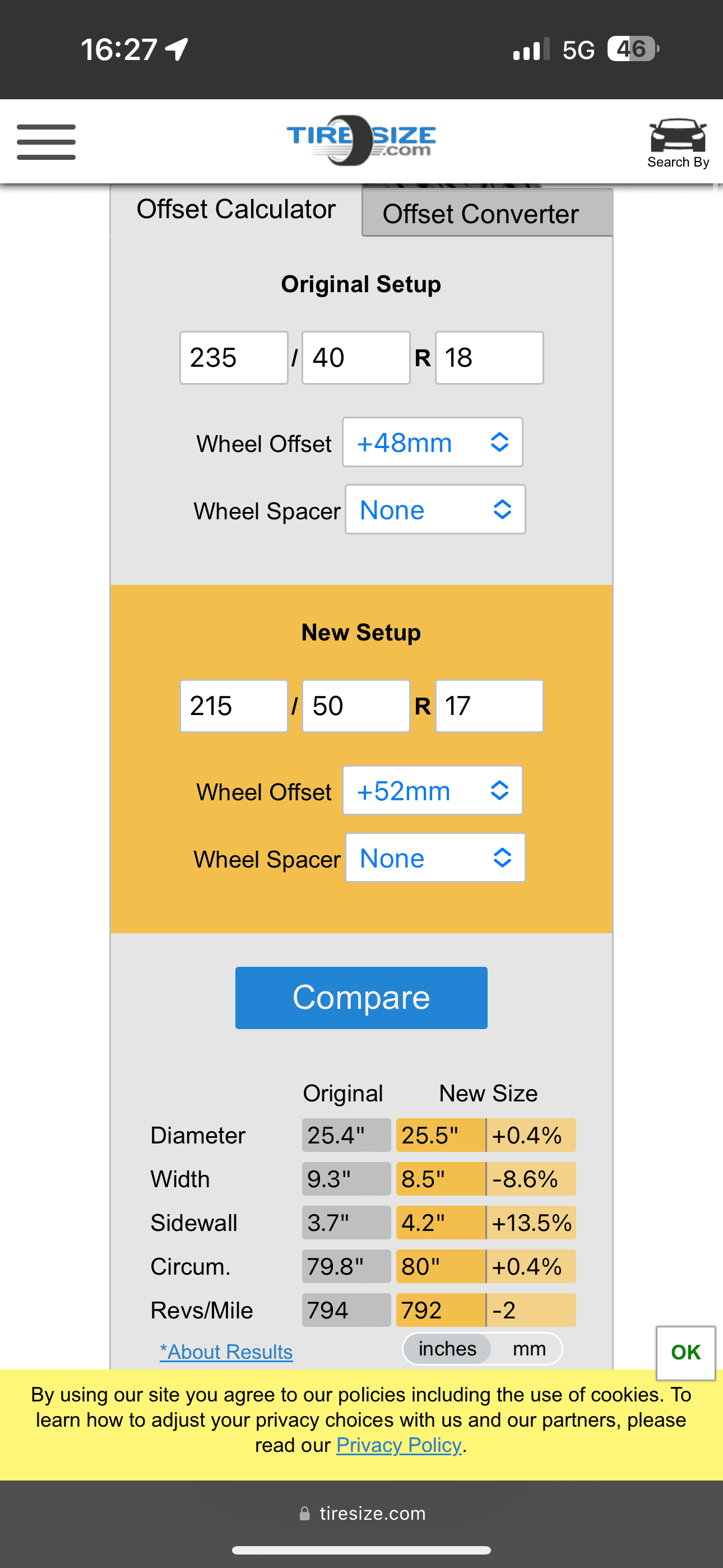
Task: Tap the battery status indicator
Action: (x=633, y=49)
